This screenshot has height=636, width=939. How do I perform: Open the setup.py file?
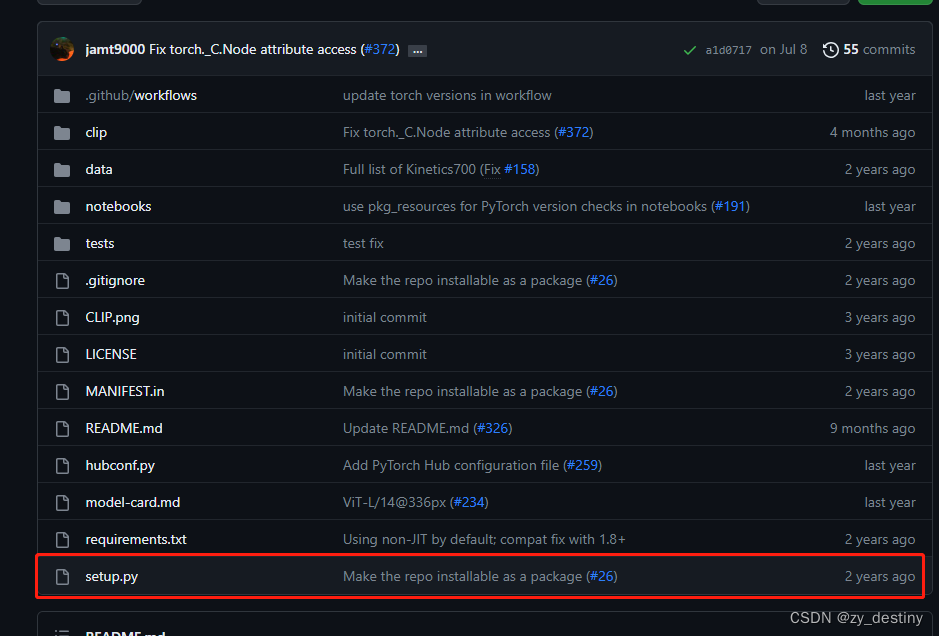[111, 577]
